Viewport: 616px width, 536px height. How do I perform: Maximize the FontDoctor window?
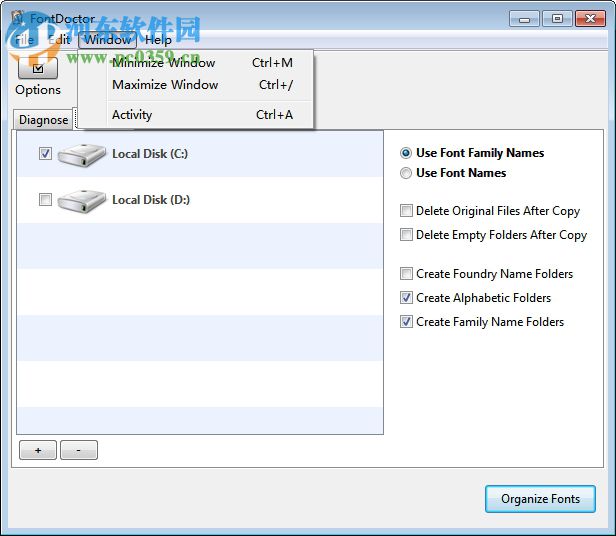[557, 18]
